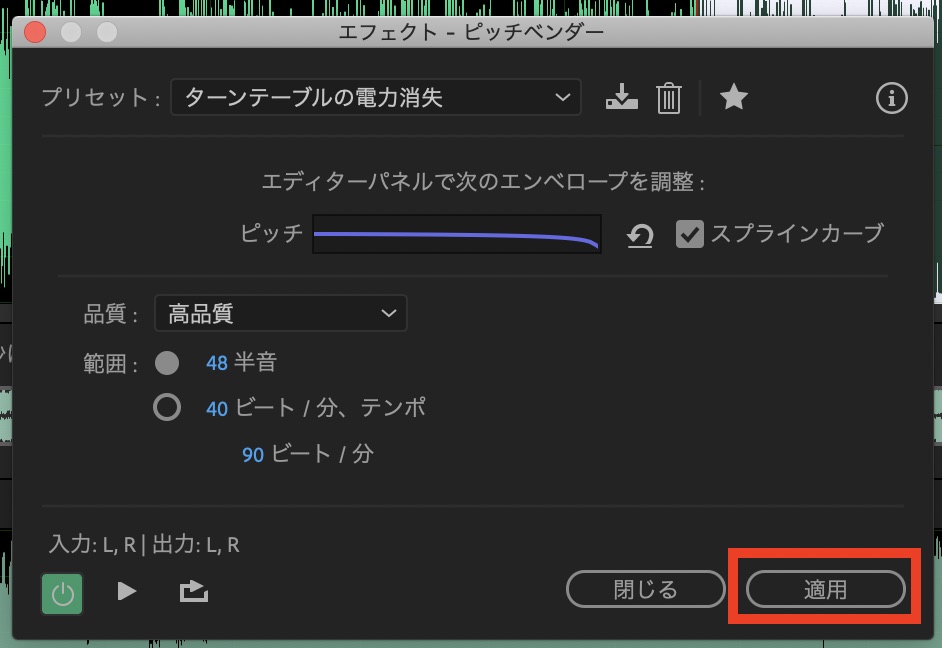Click the 適用 button

[825, 589]
